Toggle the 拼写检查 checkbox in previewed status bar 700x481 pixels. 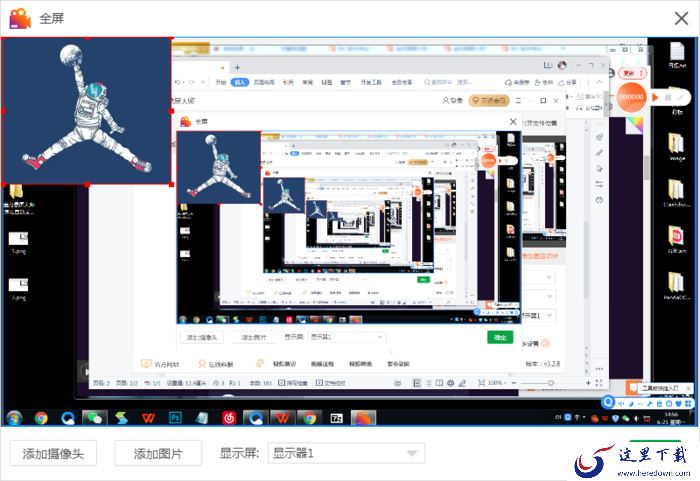coord(293,383)
